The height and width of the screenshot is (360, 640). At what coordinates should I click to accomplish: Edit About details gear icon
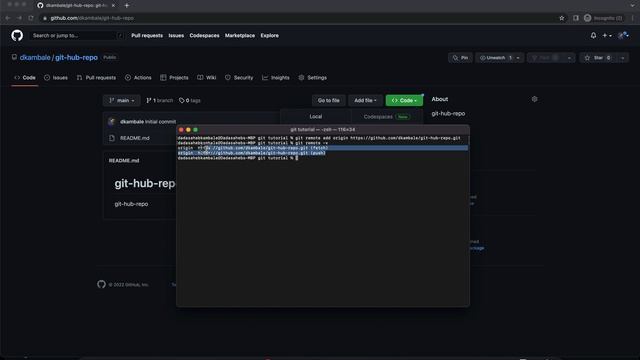[534, 99]
